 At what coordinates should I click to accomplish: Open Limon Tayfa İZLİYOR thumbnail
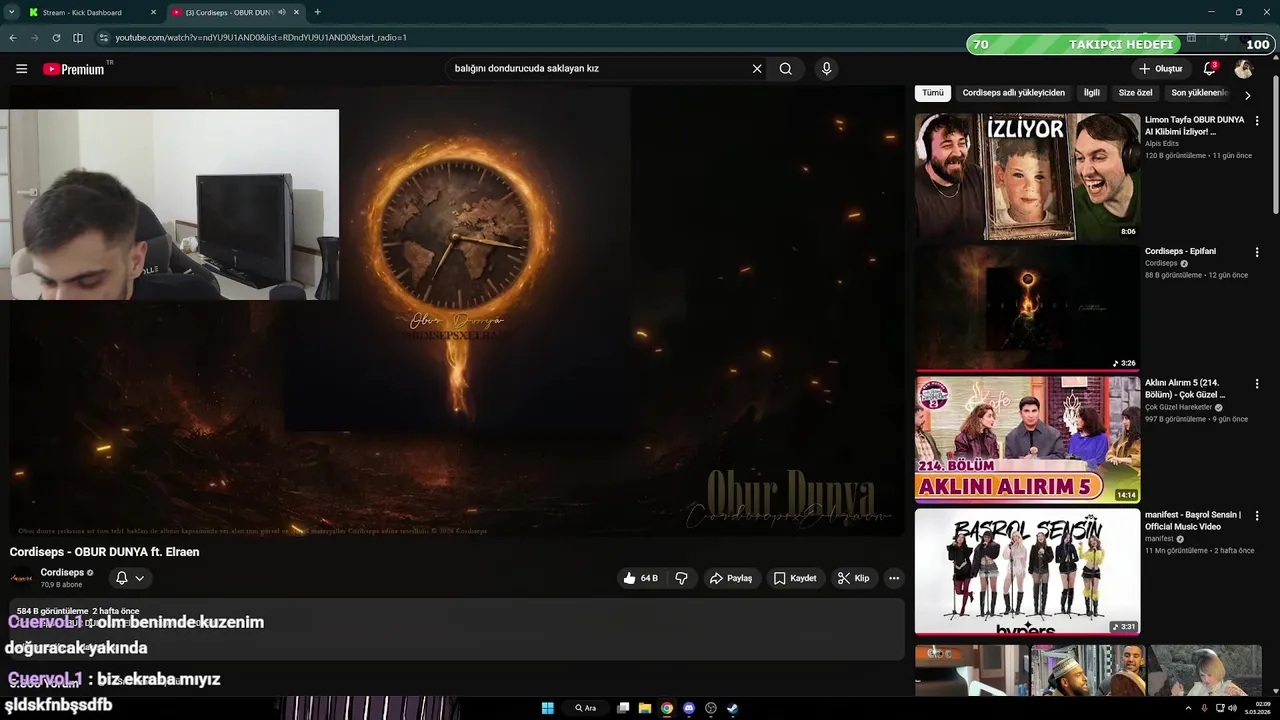[1027, 176]
